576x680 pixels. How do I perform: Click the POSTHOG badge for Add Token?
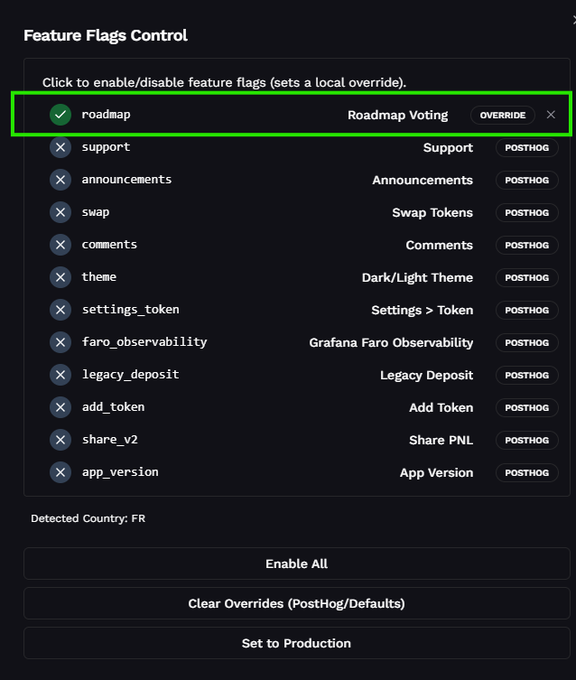click(x=527, y=408)
